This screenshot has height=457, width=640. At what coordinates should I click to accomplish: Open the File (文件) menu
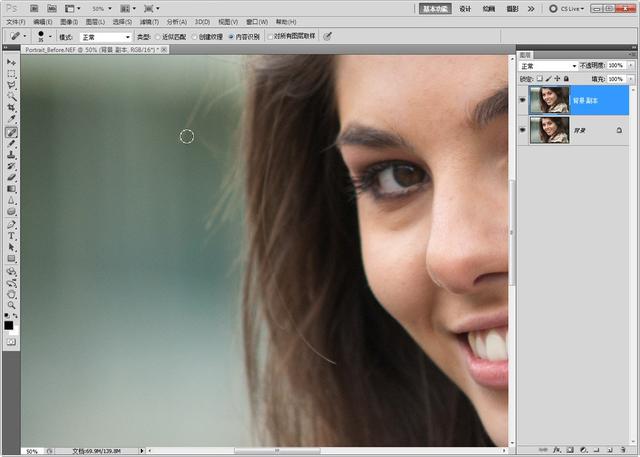click(x=16, y=22)
